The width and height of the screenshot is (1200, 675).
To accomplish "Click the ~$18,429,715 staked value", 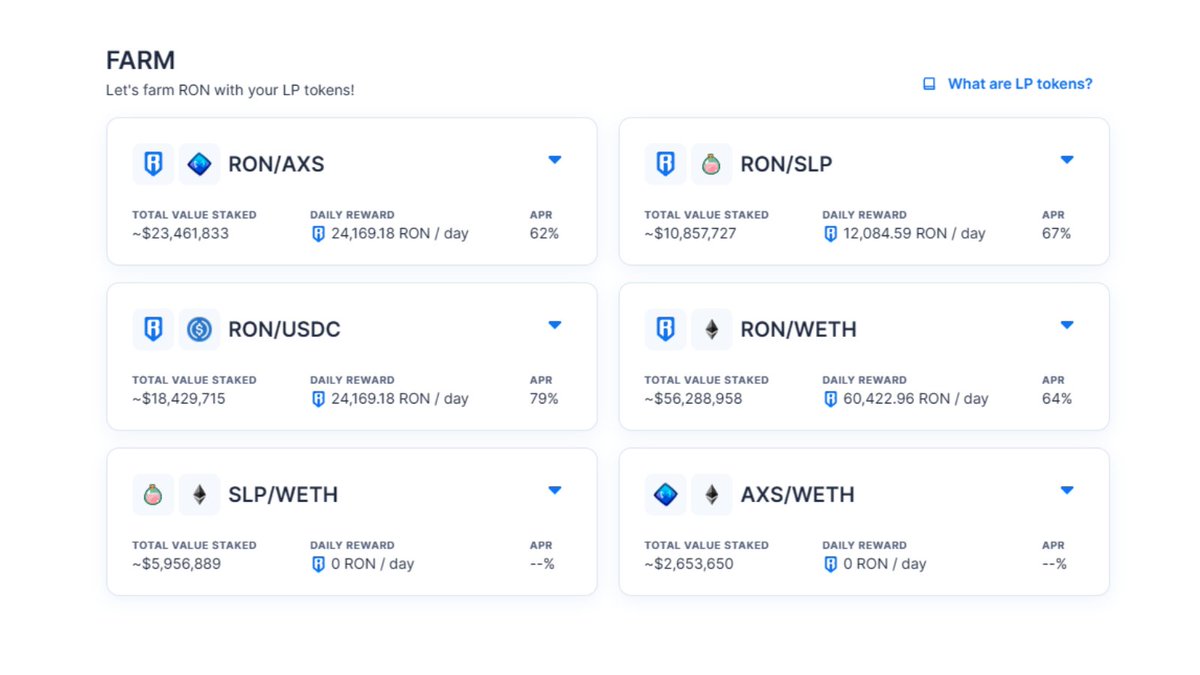I will (x=179, y=399).
